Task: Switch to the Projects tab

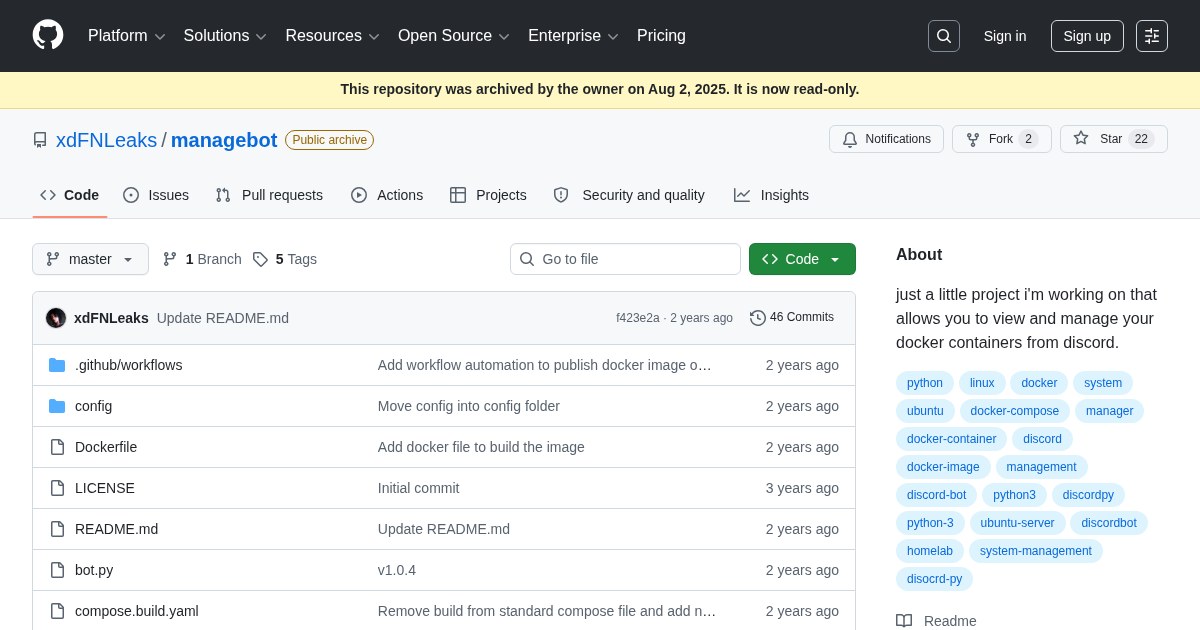Action: click(x=488, y=195)
